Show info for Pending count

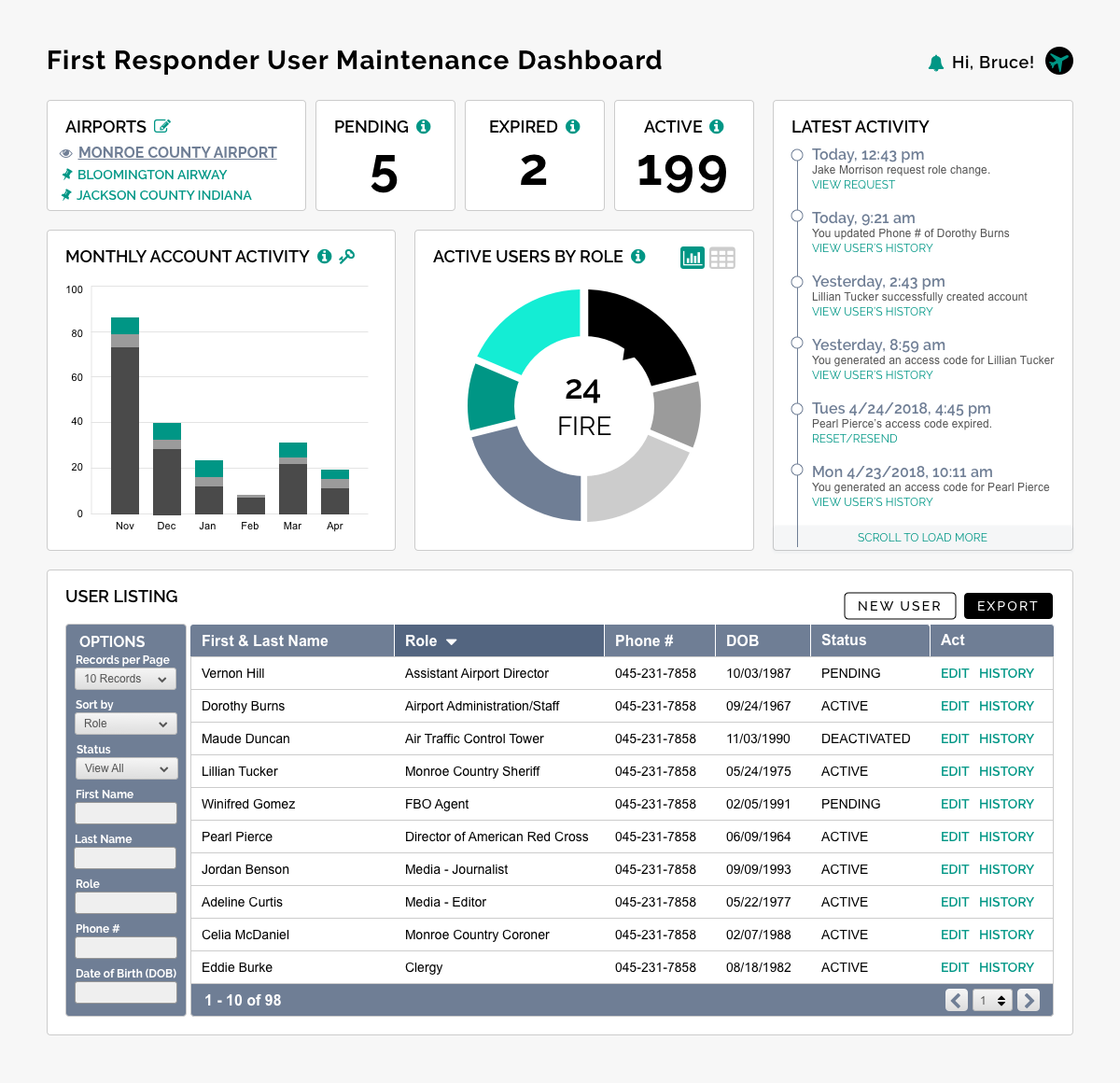coord(424,126)
